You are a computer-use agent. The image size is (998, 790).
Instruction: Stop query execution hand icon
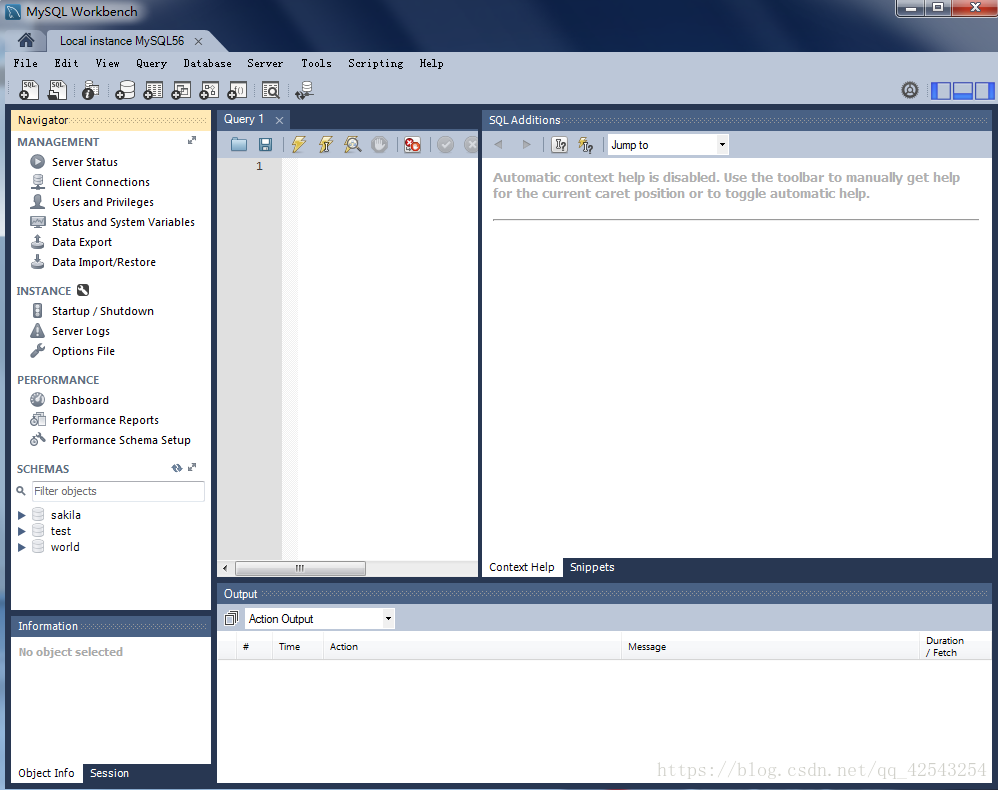[x=379, y=145]
